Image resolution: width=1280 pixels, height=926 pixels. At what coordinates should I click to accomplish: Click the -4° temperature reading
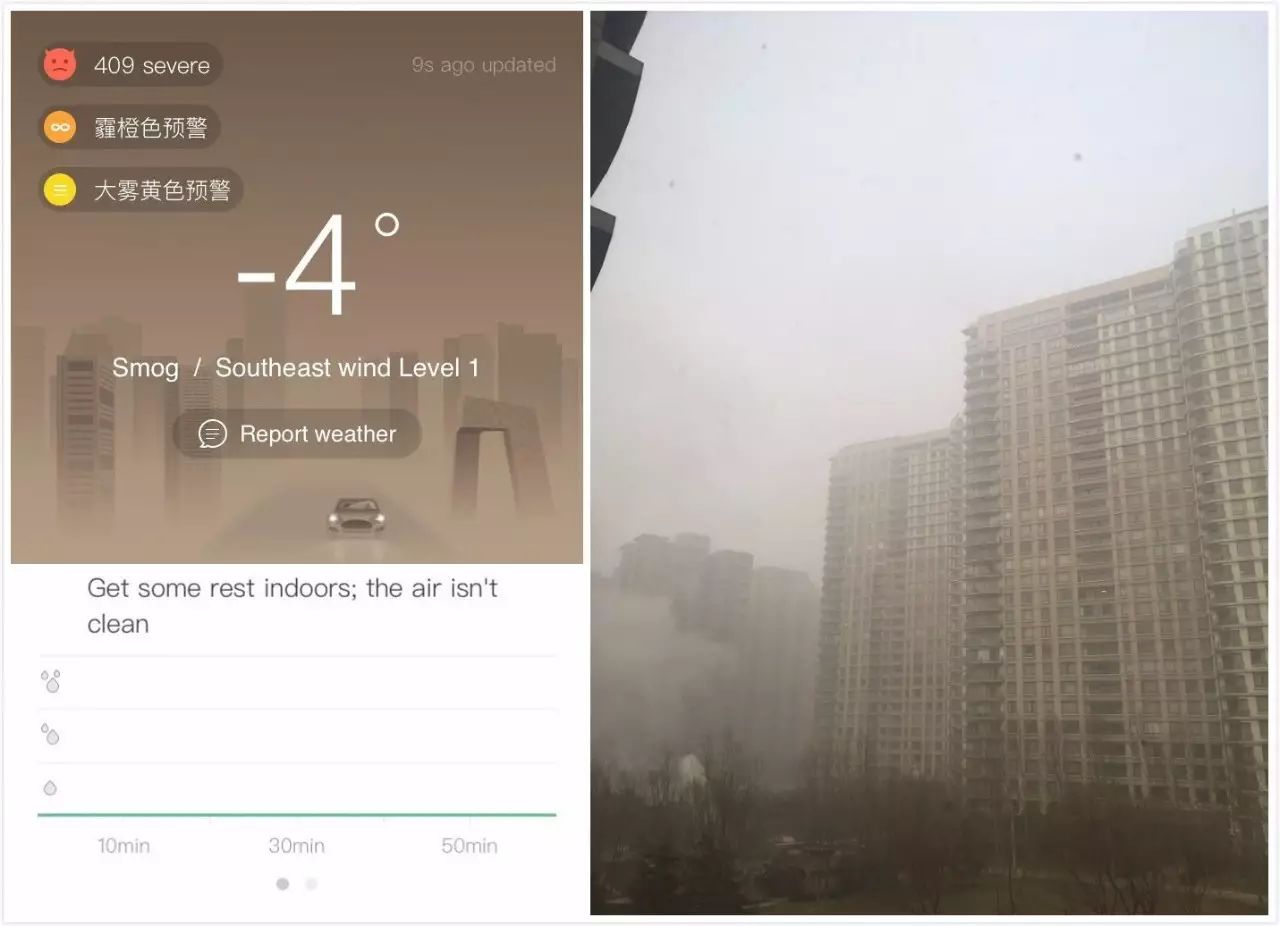318,268
